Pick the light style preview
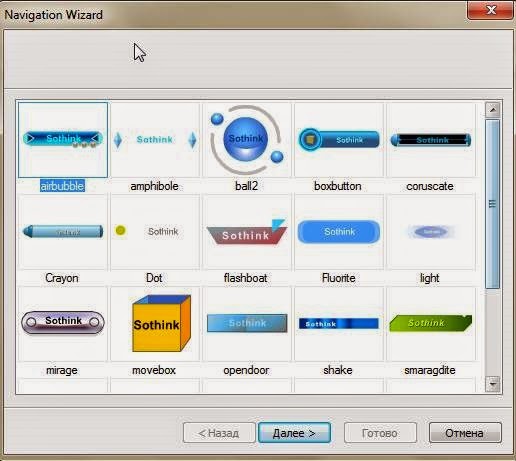This screenshot has width=516, height=461. (431, 232)
